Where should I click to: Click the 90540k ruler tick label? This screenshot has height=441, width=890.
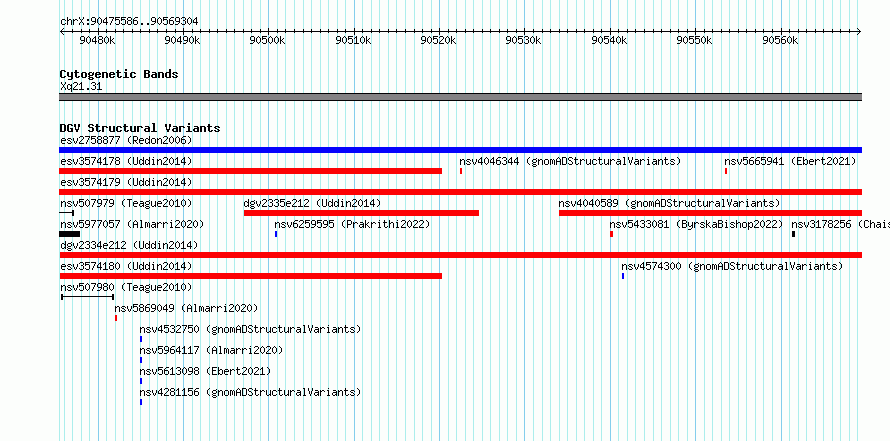click(x=610, y=40)
